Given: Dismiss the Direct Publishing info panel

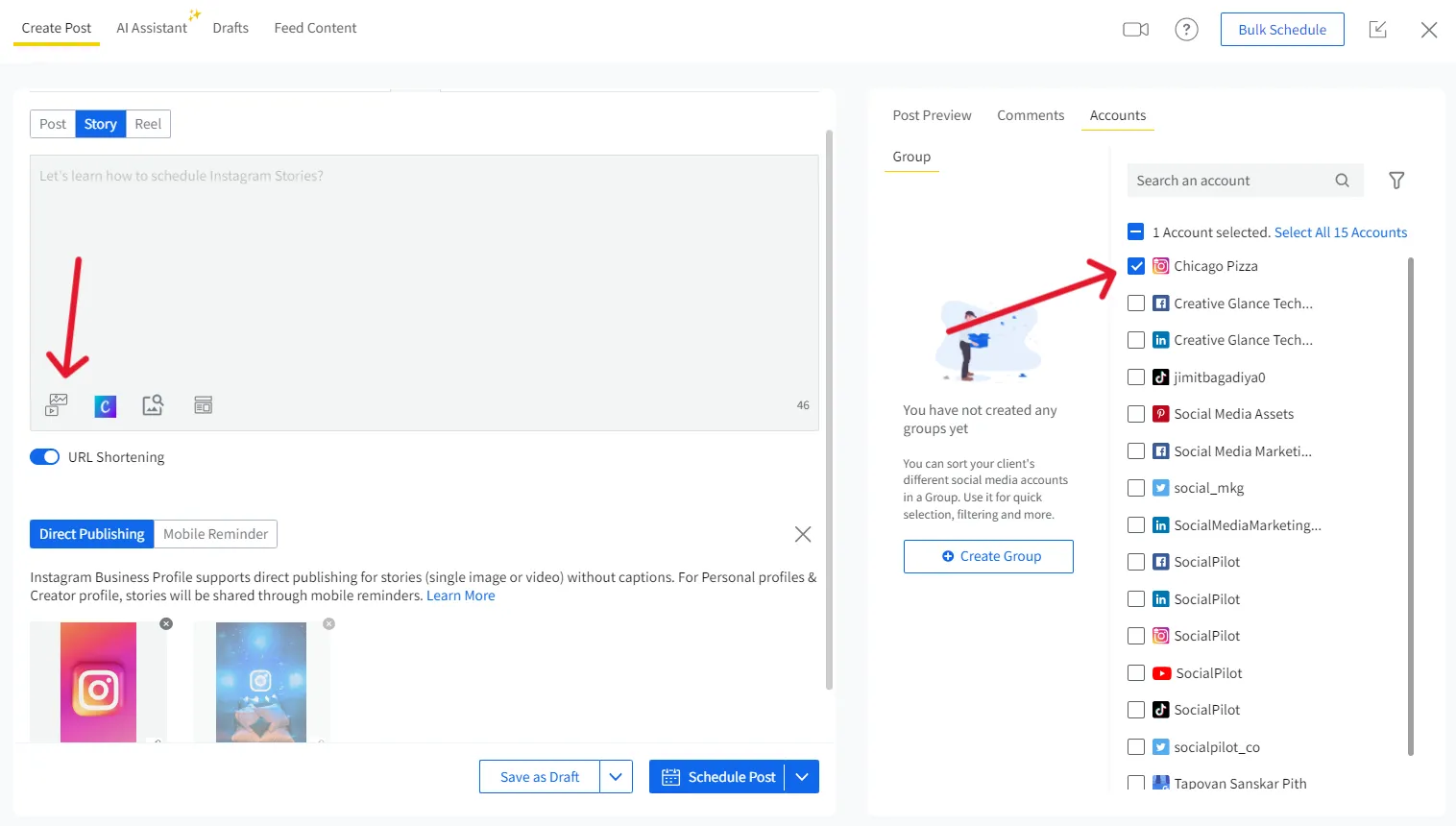Looking at the screenshot, I should coord(803,534).
